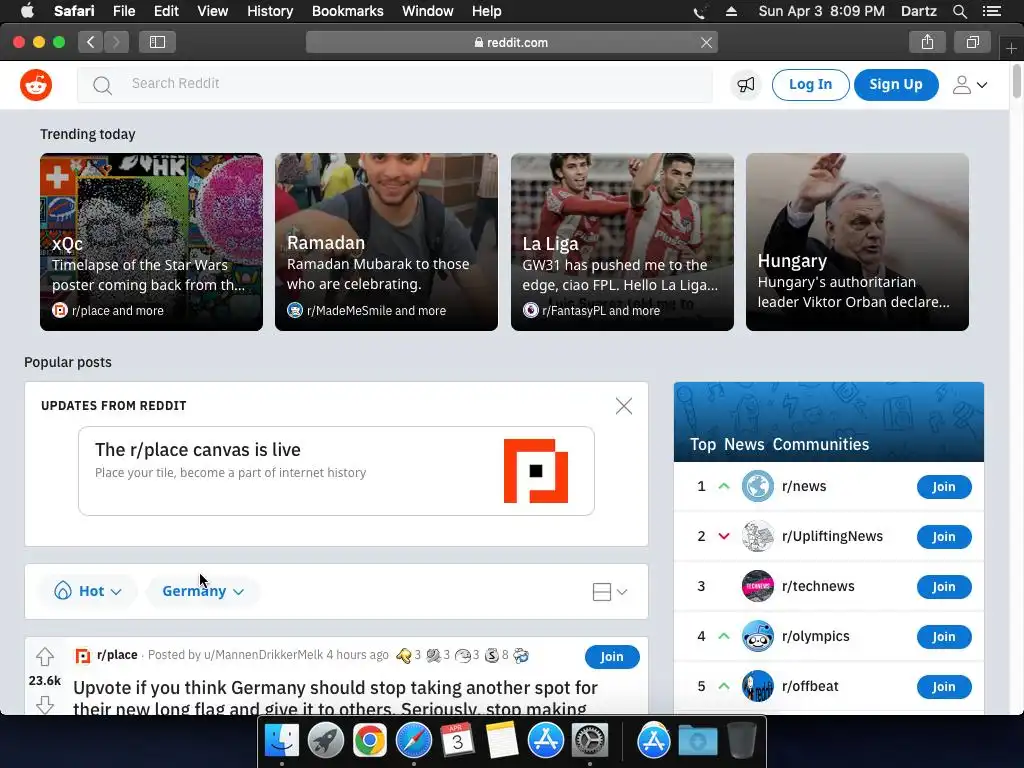Open La Liga trending card
The width and height of the screenshot is (1024, 768).
point(622,242)
